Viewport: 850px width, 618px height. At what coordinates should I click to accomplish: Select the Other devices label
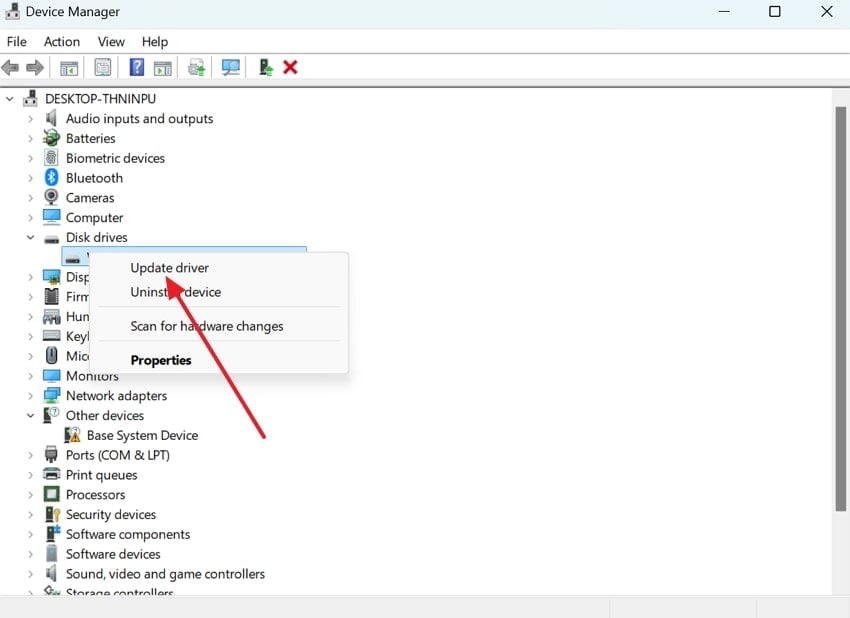[105, 415]
